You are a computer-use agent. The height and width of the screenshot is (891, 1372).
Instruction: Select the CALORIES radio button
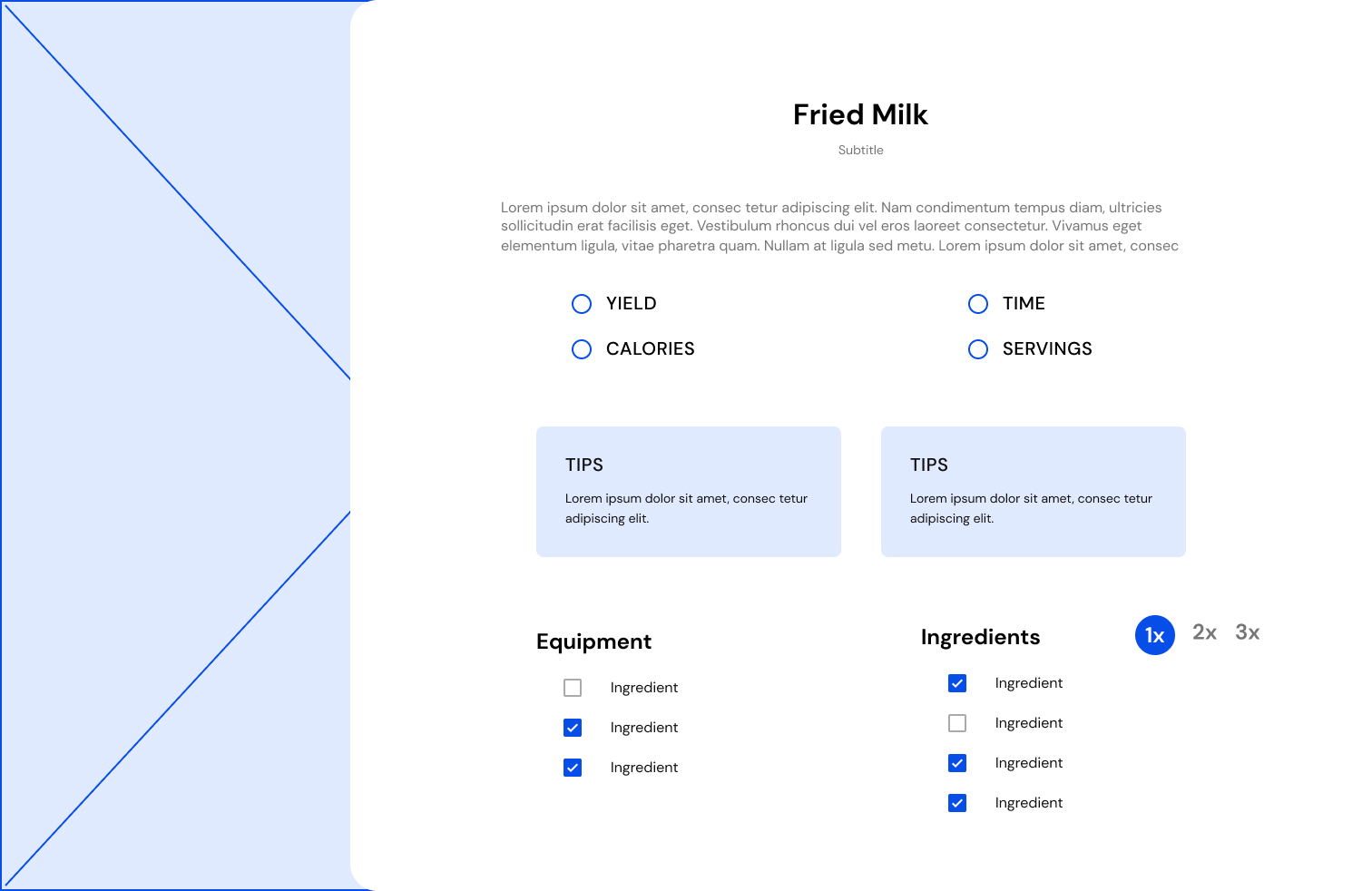point(582,349)
